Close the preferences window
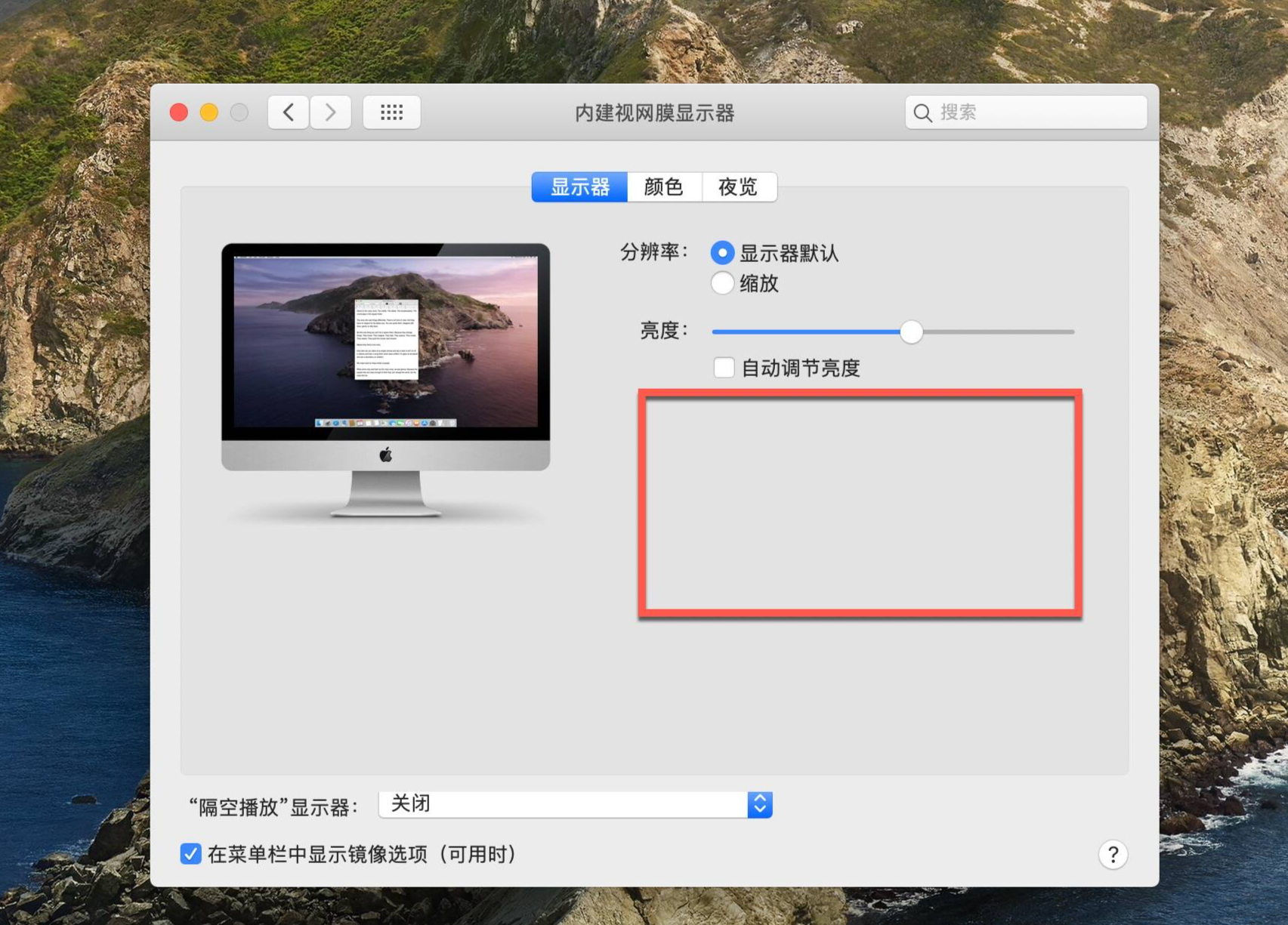1288x925 pixels. pyautogui.click(x=179, y=112)
